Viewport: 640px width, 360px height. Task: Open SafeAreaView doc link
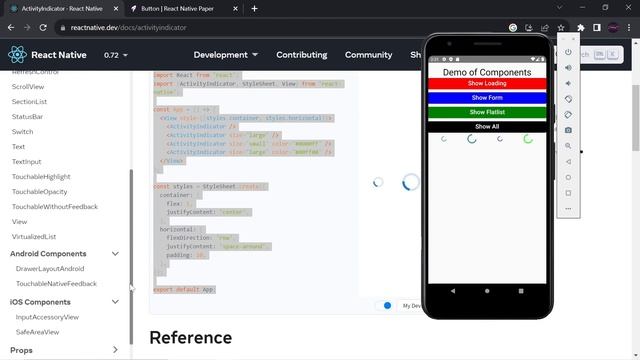(38, 332)
